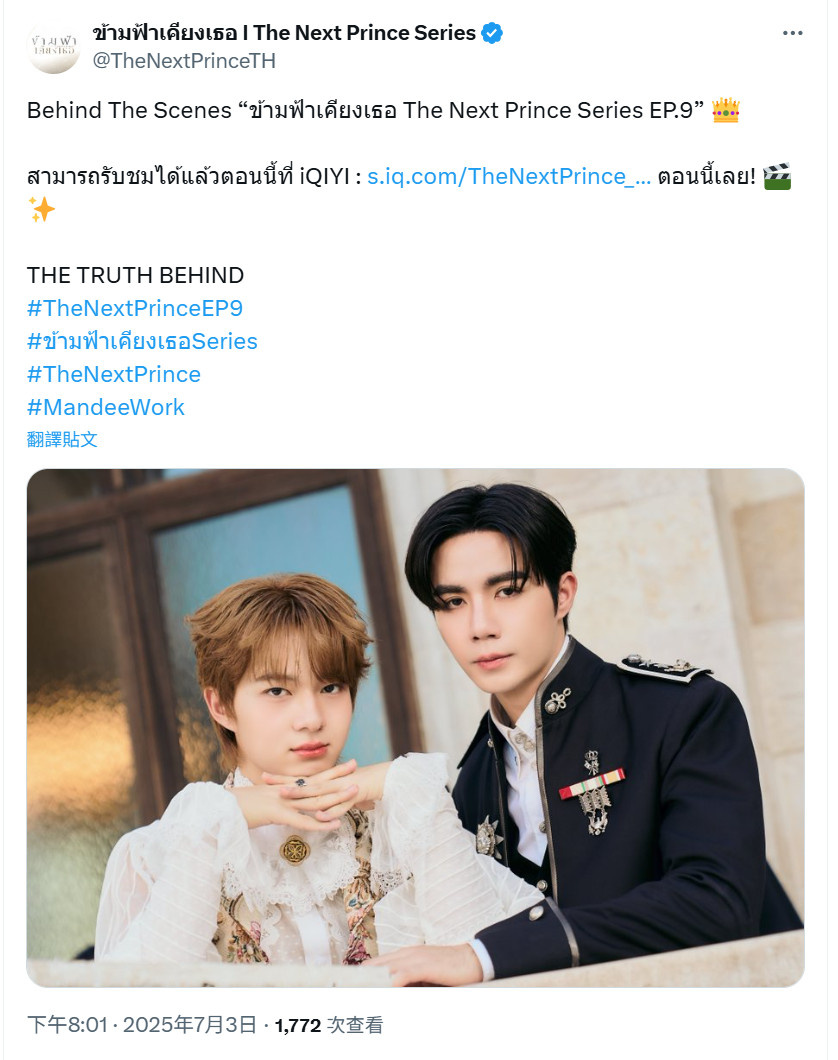Click the 次查看 views label
The image size is (838, 1060).
[355, 1025]
